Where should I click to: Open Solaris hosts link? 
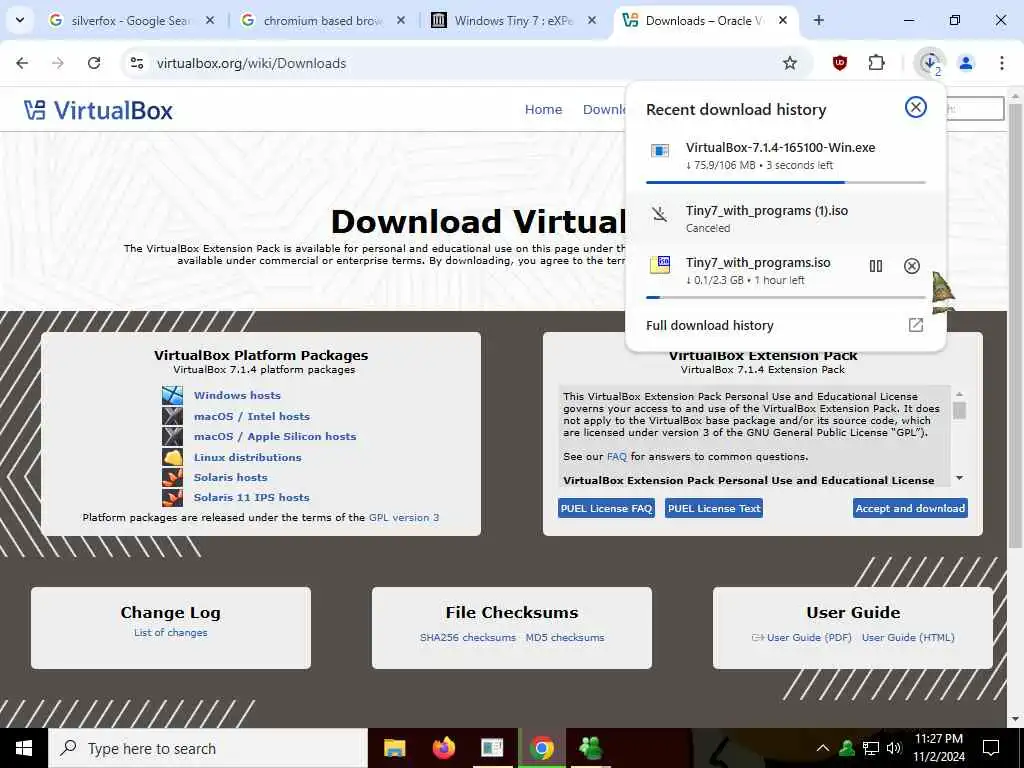231,477
